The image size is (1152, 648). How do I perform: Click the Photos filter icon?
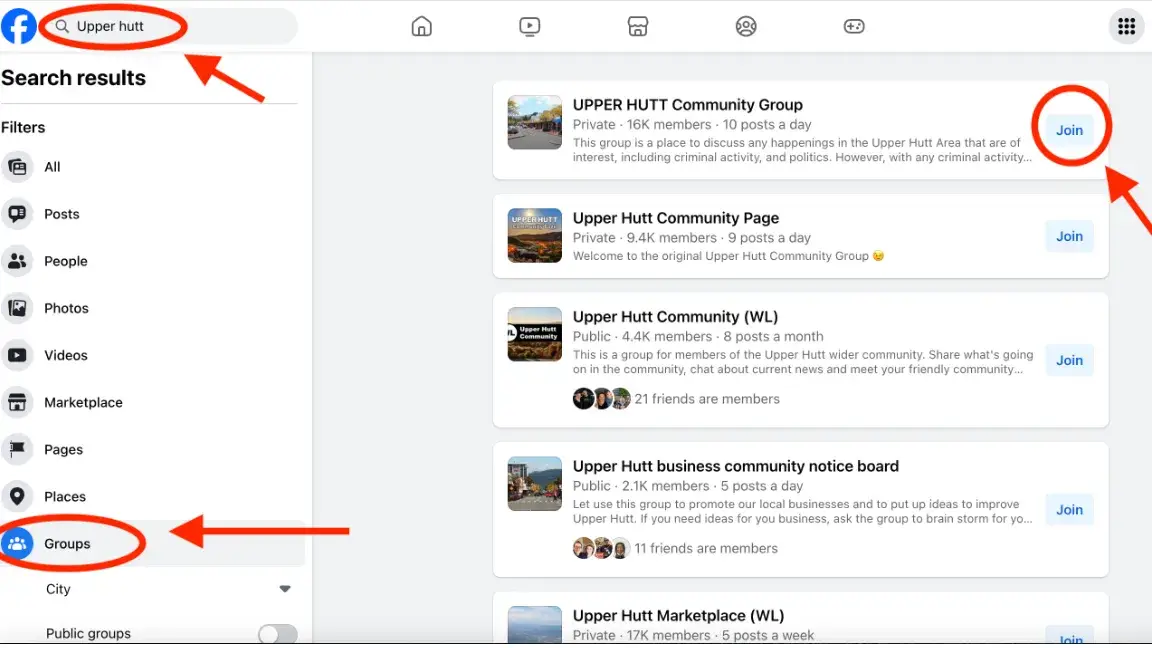(17, 308)
